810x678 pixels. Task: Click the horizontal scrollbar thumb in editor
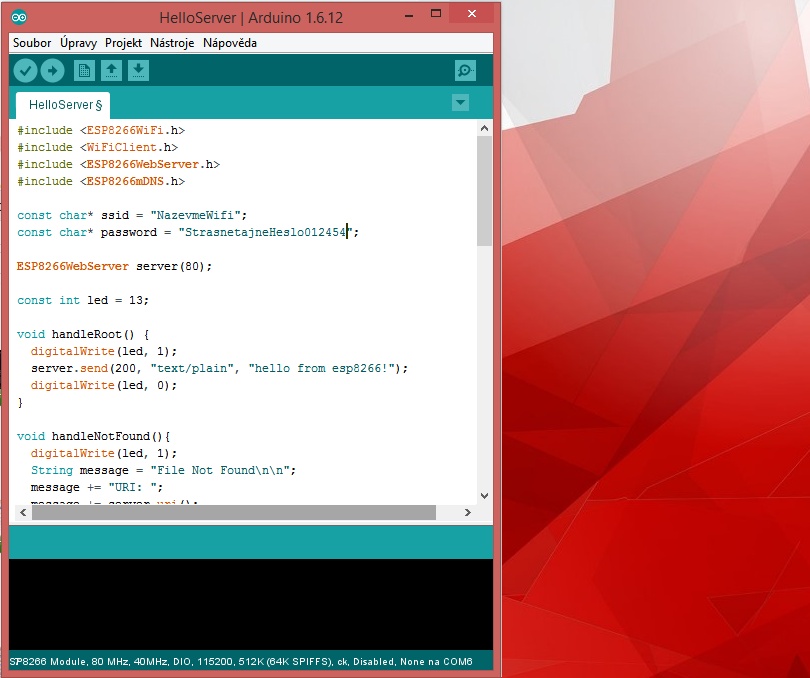point(233,512)
